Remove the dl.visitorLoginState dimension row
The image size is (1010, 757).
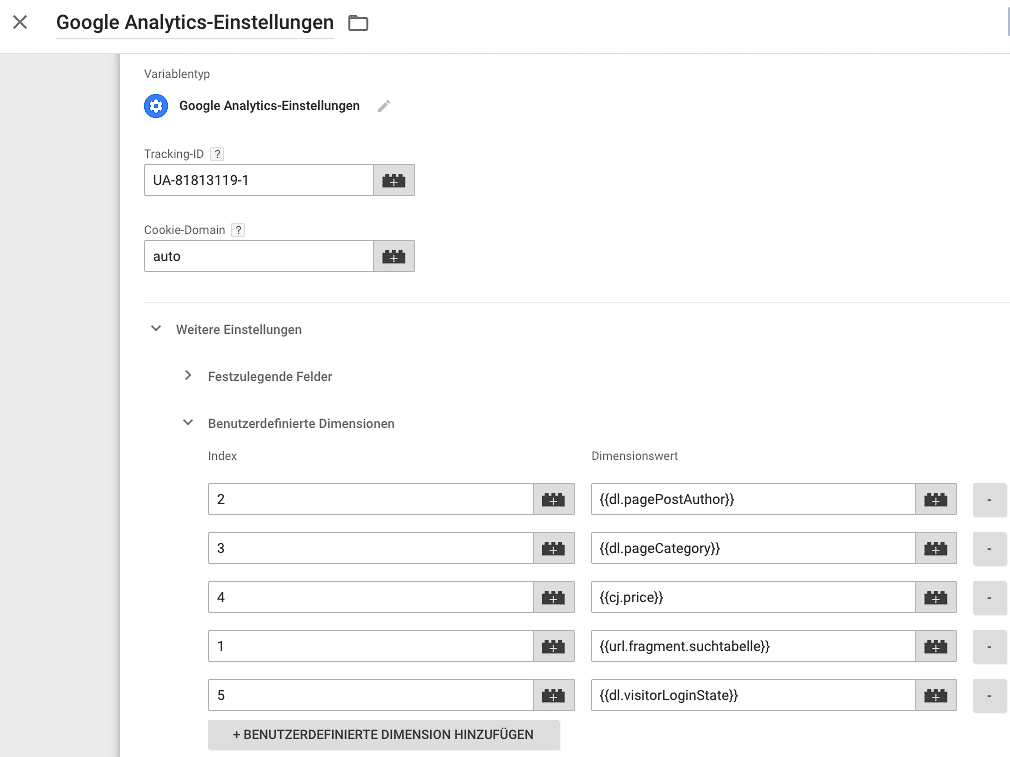coord(989,696)
